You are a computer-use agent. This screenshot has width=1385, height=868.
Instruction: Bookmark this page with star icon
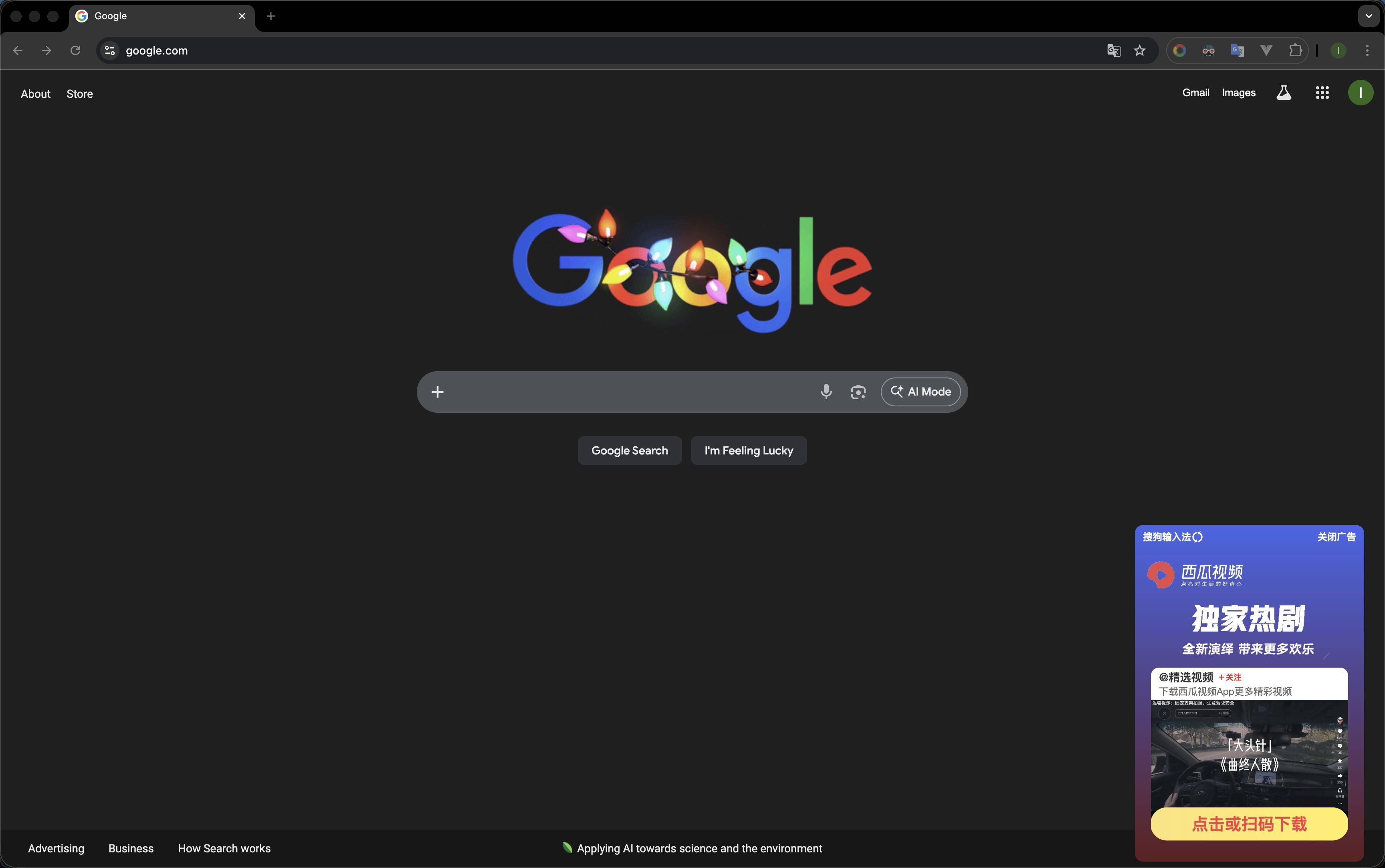[x=1139, y=50]
